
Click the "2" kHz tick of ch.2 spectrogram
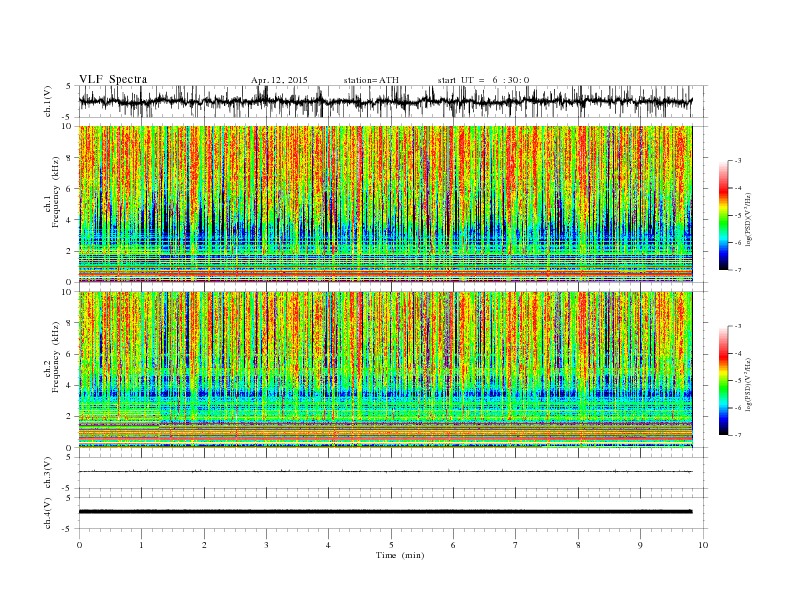70,417
